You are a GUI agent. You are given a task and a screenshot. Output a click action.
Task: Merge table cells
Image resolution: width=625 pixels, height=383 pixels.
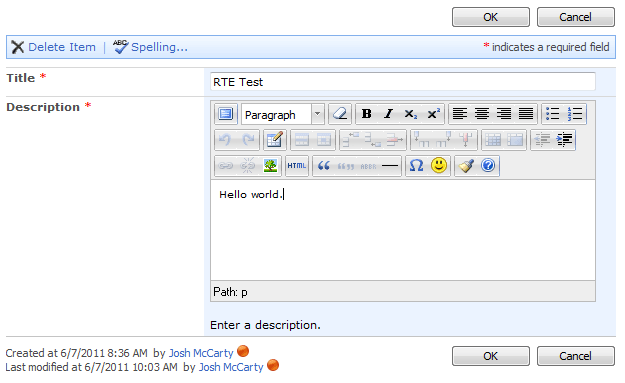coord(515,140)
